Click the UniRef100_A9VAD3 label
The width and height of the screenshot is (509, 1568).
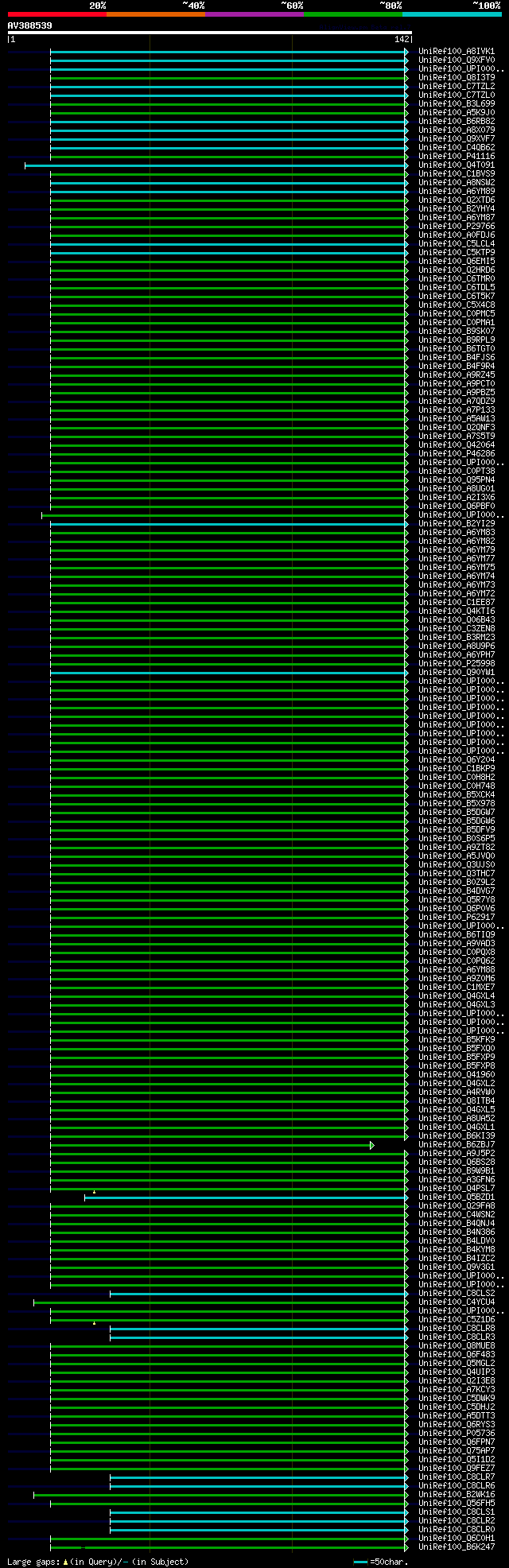pos(457,943)
